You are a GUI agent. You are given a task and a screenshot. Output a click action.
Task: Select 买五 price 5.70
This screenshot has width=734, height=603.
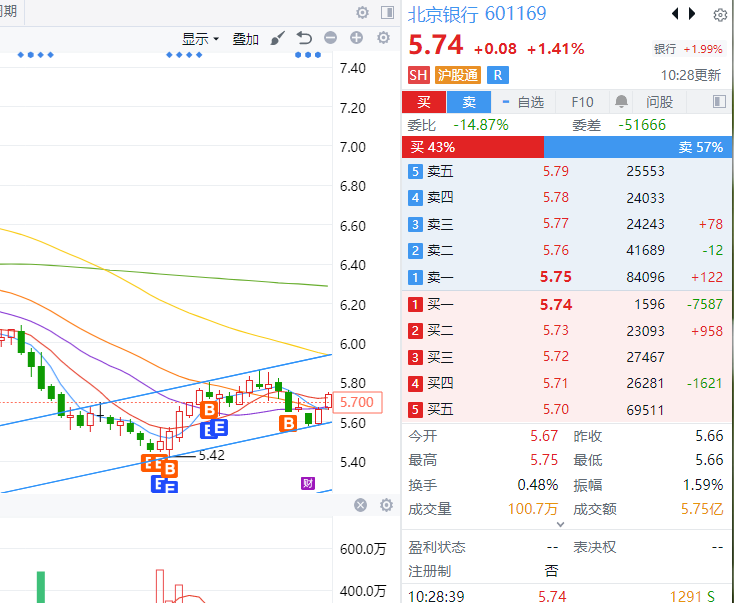(x=556, y=410)
